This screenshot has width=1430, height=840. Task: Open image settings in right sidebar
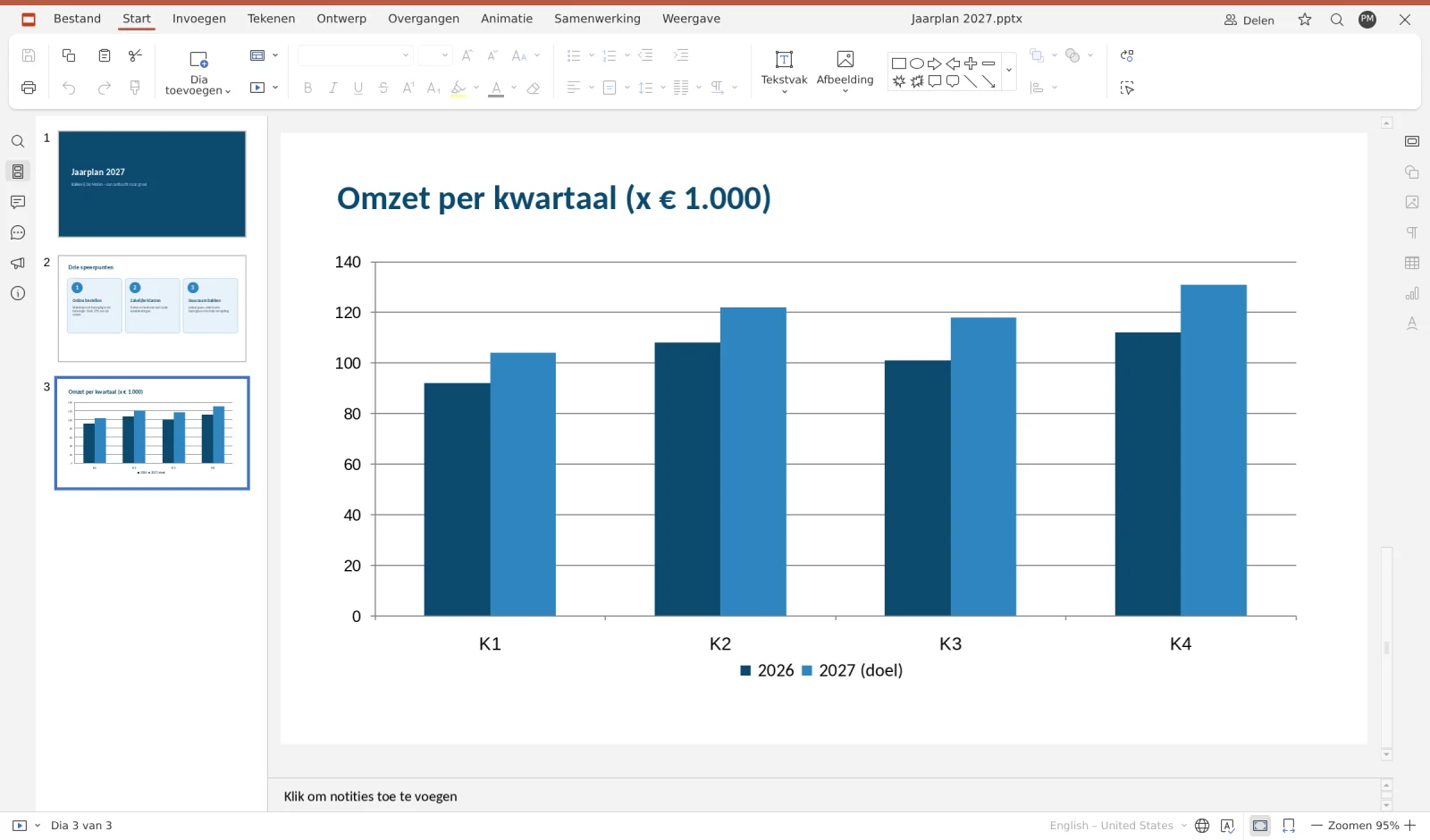click(x=1412, y=202)
